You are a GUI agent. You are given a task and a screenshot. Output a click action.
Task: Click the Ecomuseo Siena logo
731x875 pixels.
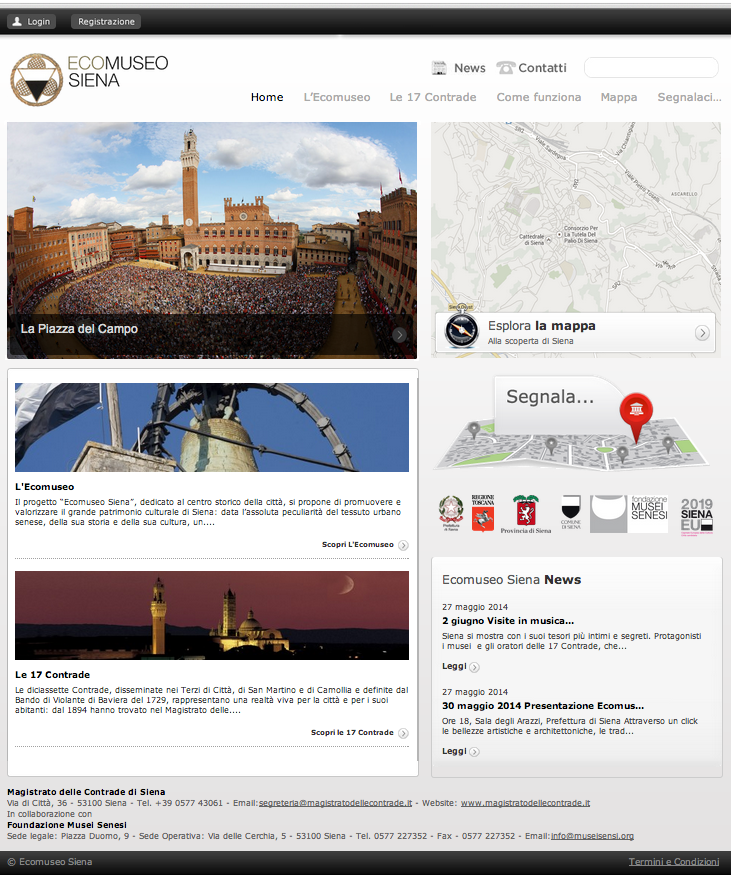[x=89, y=79]
